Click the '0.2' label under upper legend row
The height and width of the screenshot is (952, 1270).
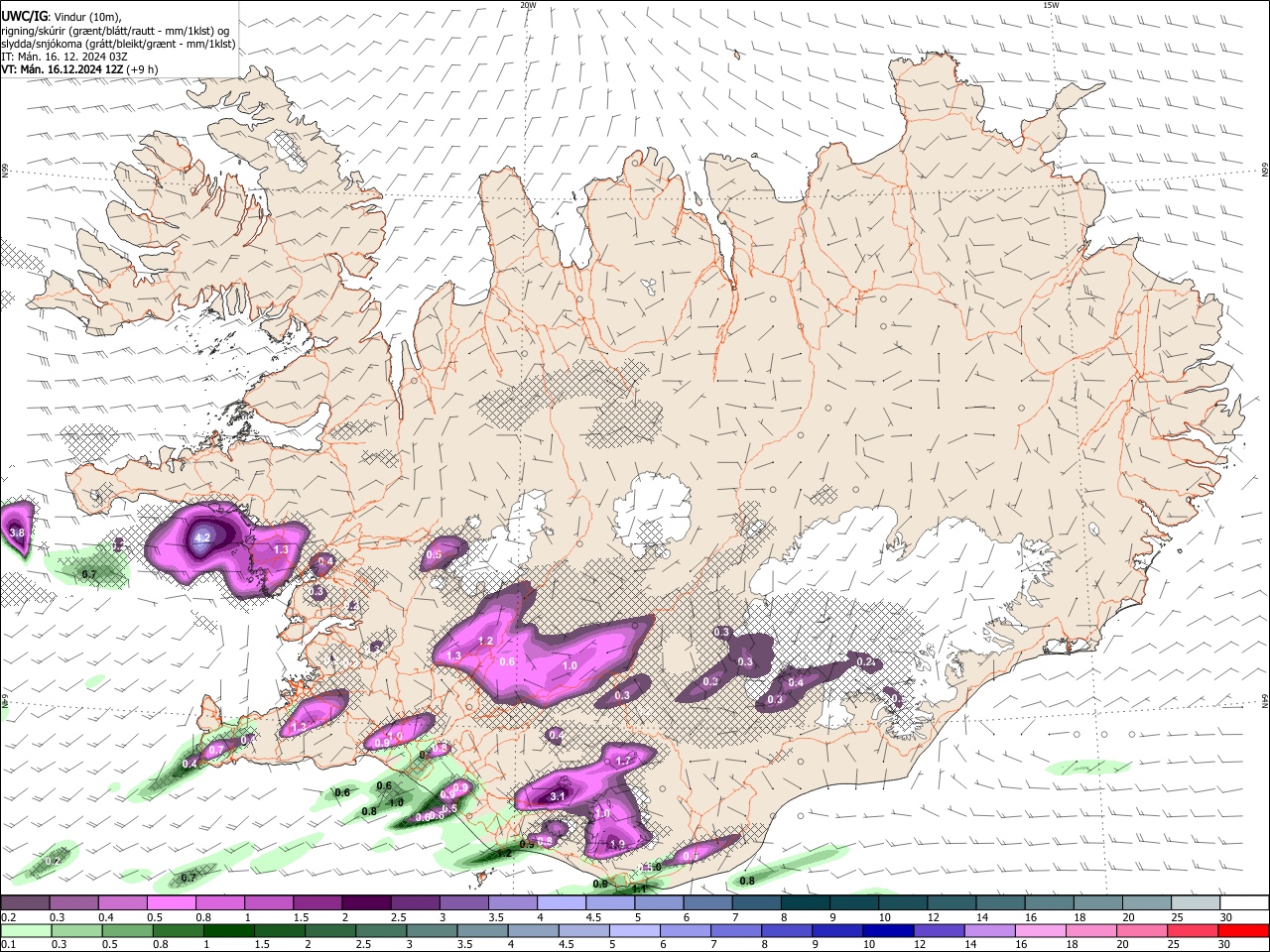[8, 917]
